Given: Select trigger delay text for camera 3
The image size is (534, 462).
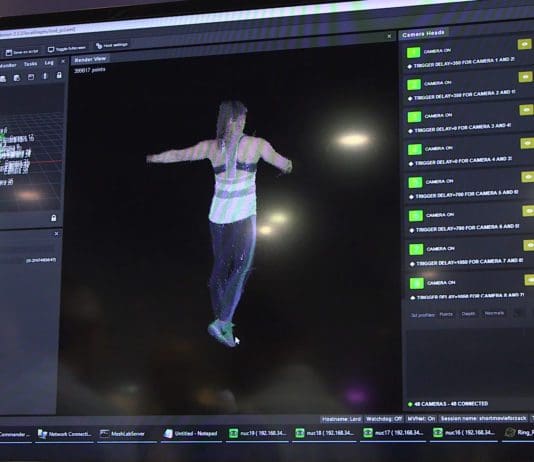Looking at the screenshot, I should 463,128.
